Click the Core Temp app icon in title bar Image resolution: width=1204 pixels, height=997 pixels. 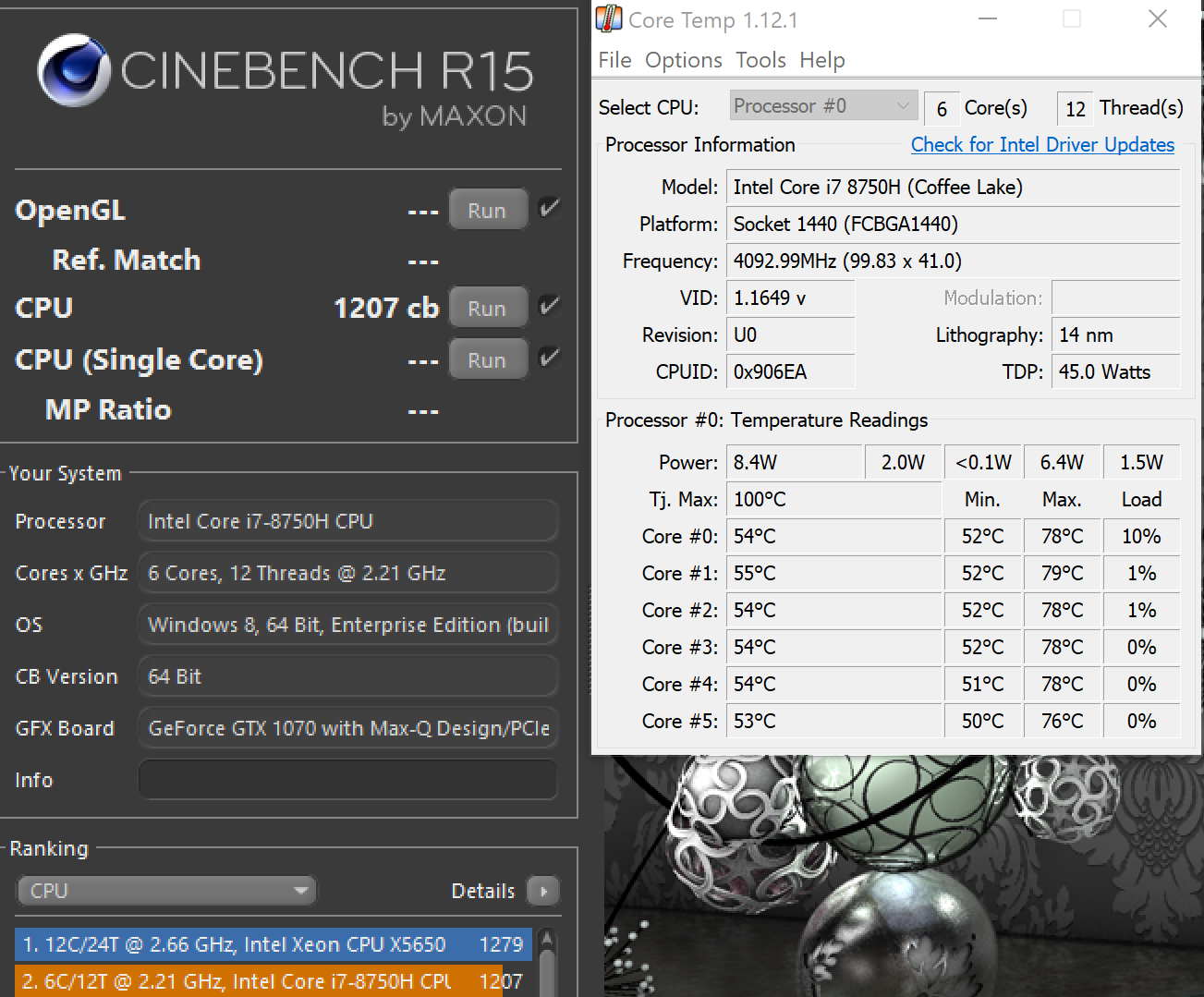[x=609, y=18]
